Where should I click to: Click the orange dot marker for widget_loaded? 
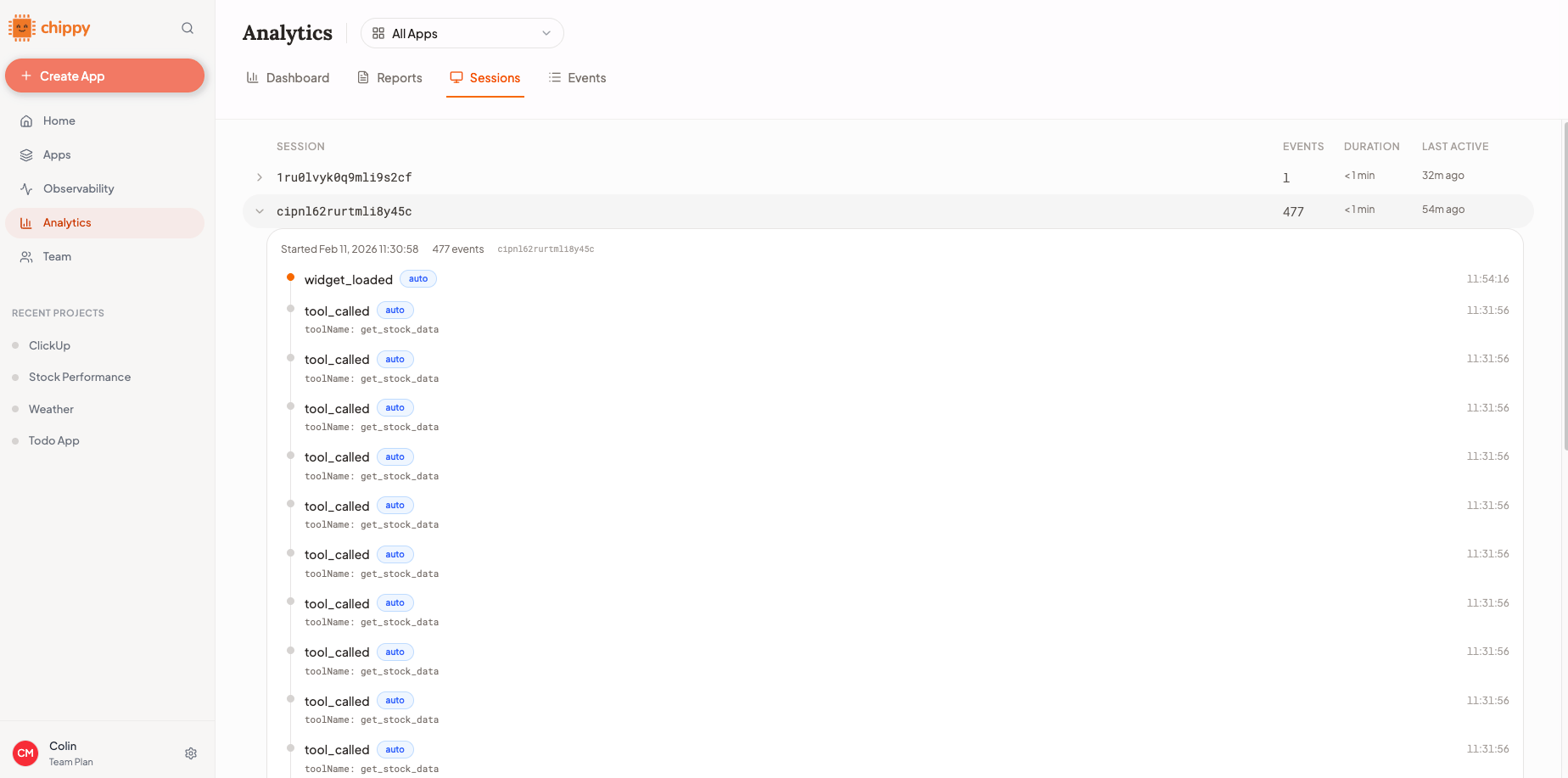coord(290,277)
